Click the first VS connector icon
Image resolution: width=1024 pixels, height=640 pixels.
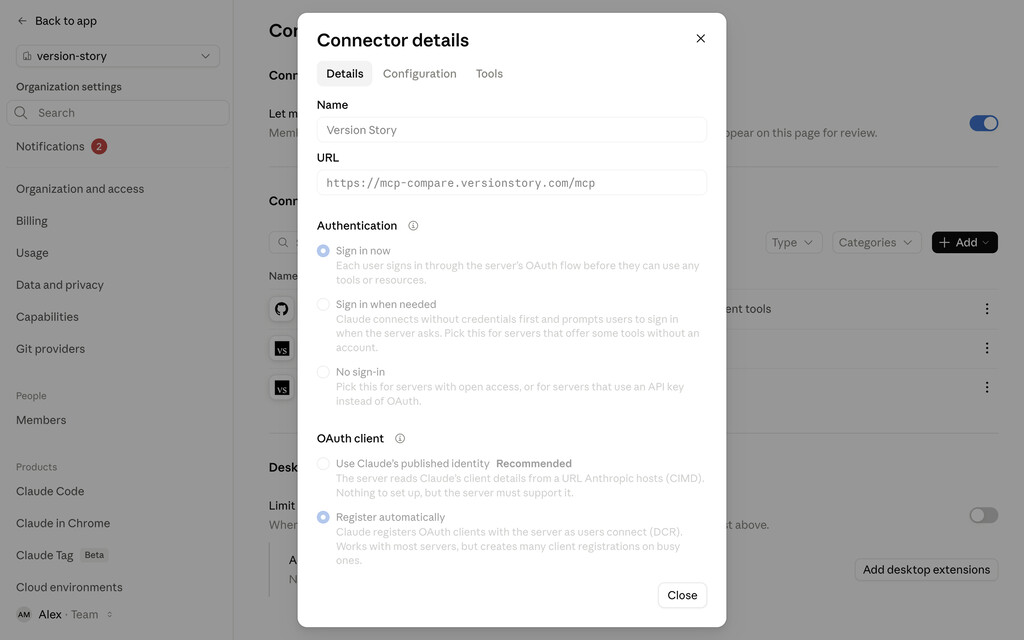pyautogui.click(x=281, y=349)
